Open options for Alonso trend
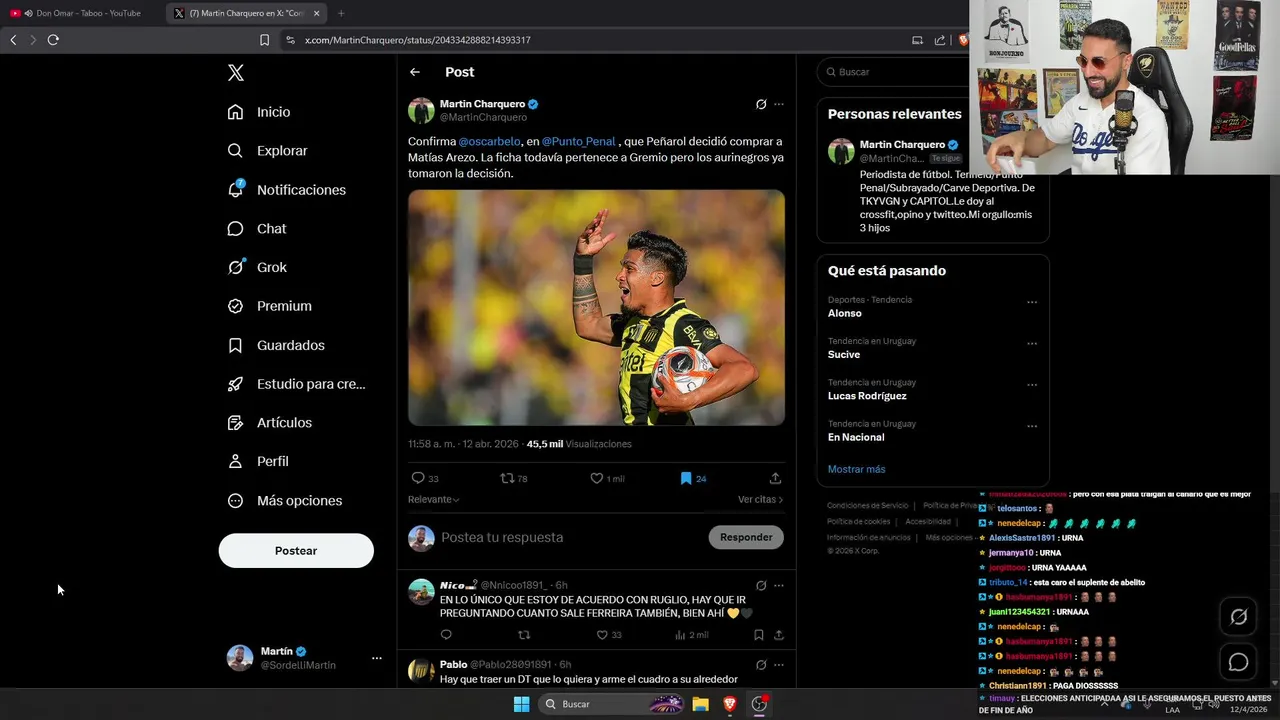Screen dimensions: 1280x720 [1032, 302]
